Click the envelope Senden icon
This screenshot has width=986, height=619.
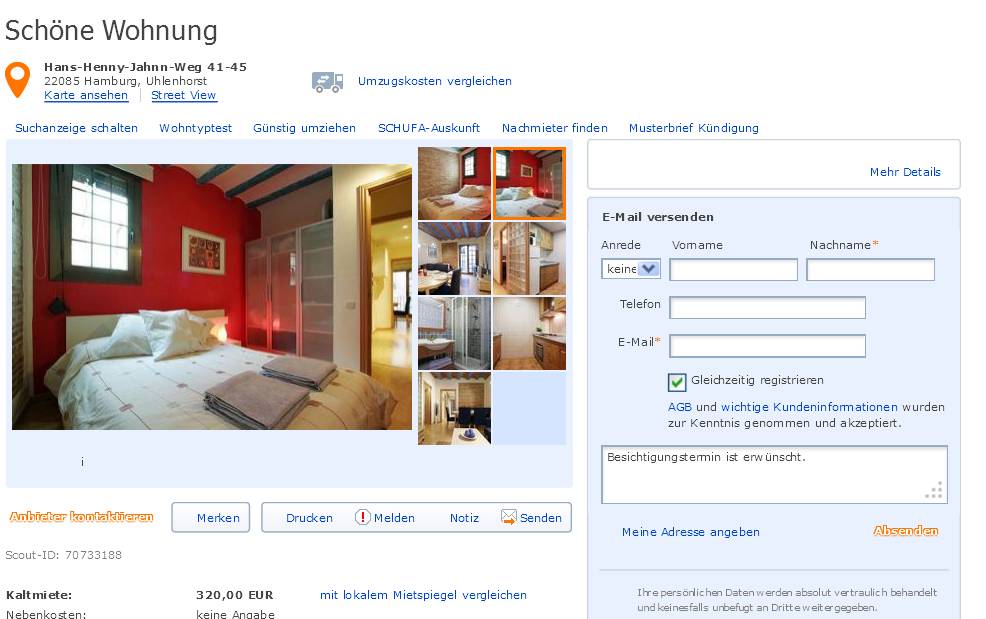(509, 517)
